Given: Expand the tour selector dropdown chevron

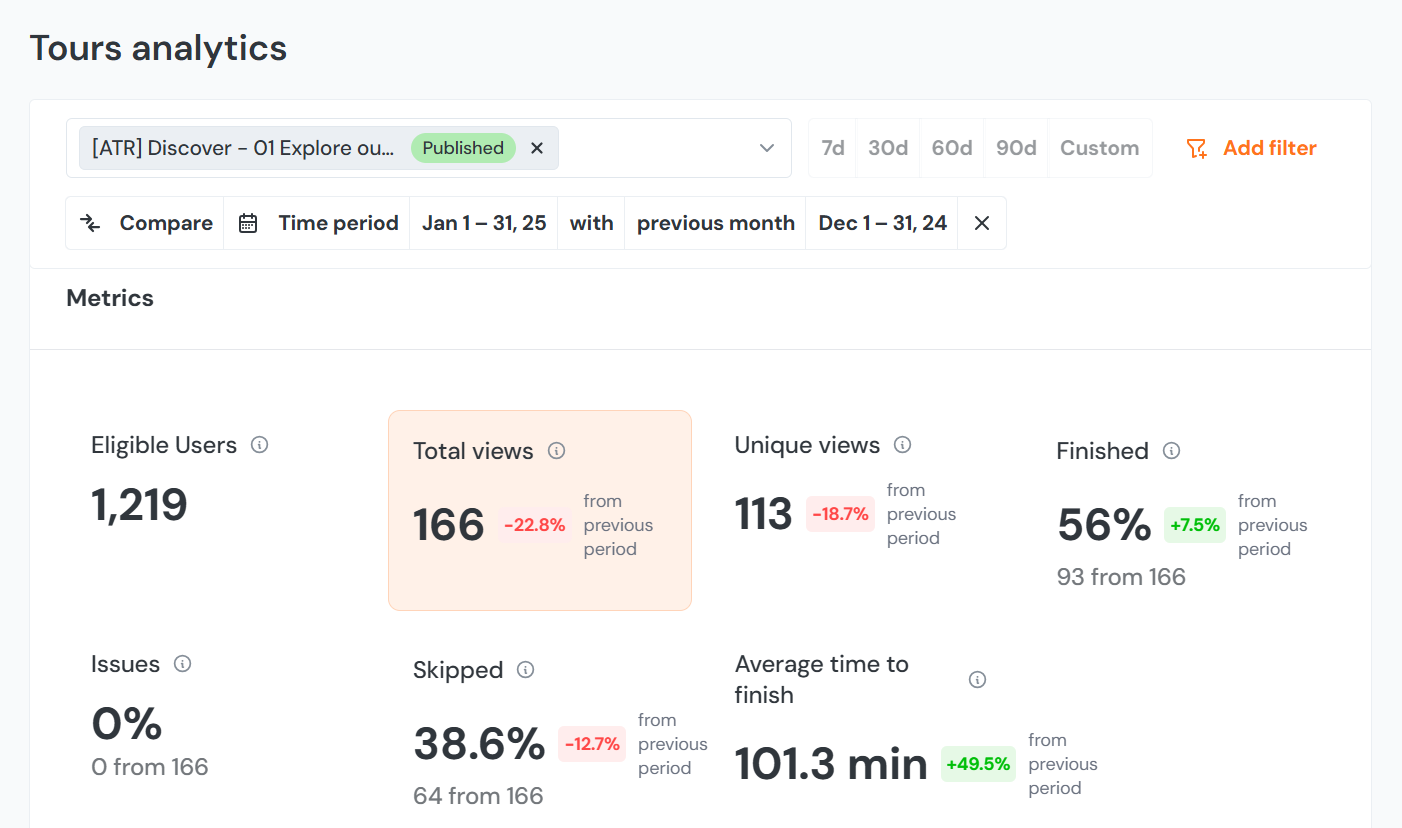Looking at the screenshot, I should [767, 148].
